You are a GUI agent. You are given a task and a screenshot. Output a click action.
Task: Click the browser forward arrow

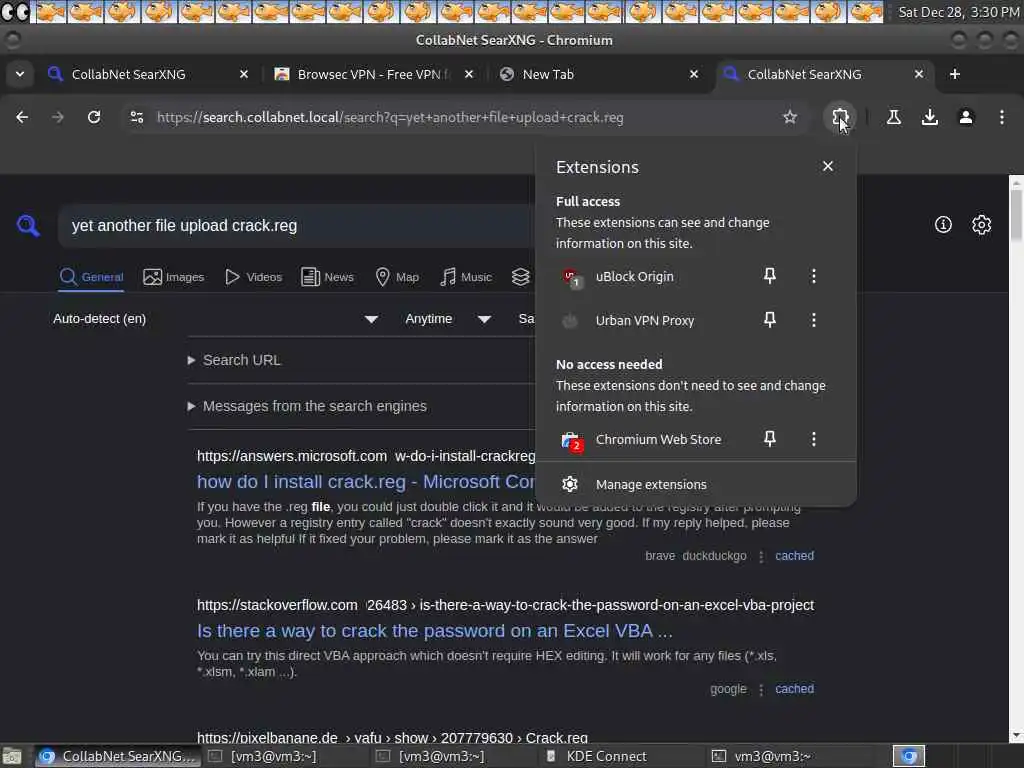coord(58,117)
